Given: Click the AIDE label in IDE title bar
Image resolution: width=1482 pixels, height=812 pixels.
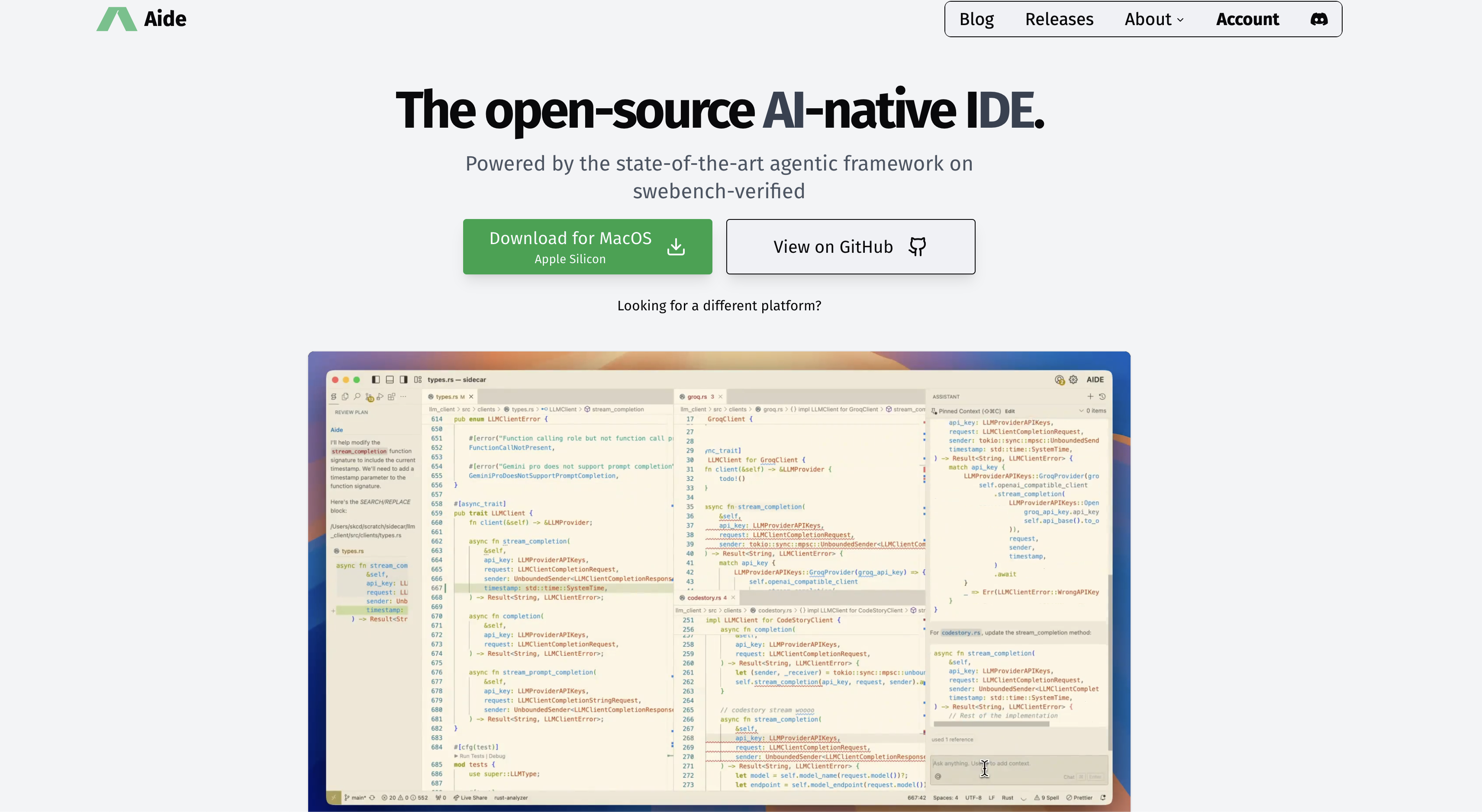Looking at the screenshot, I should coord(1095,379).
